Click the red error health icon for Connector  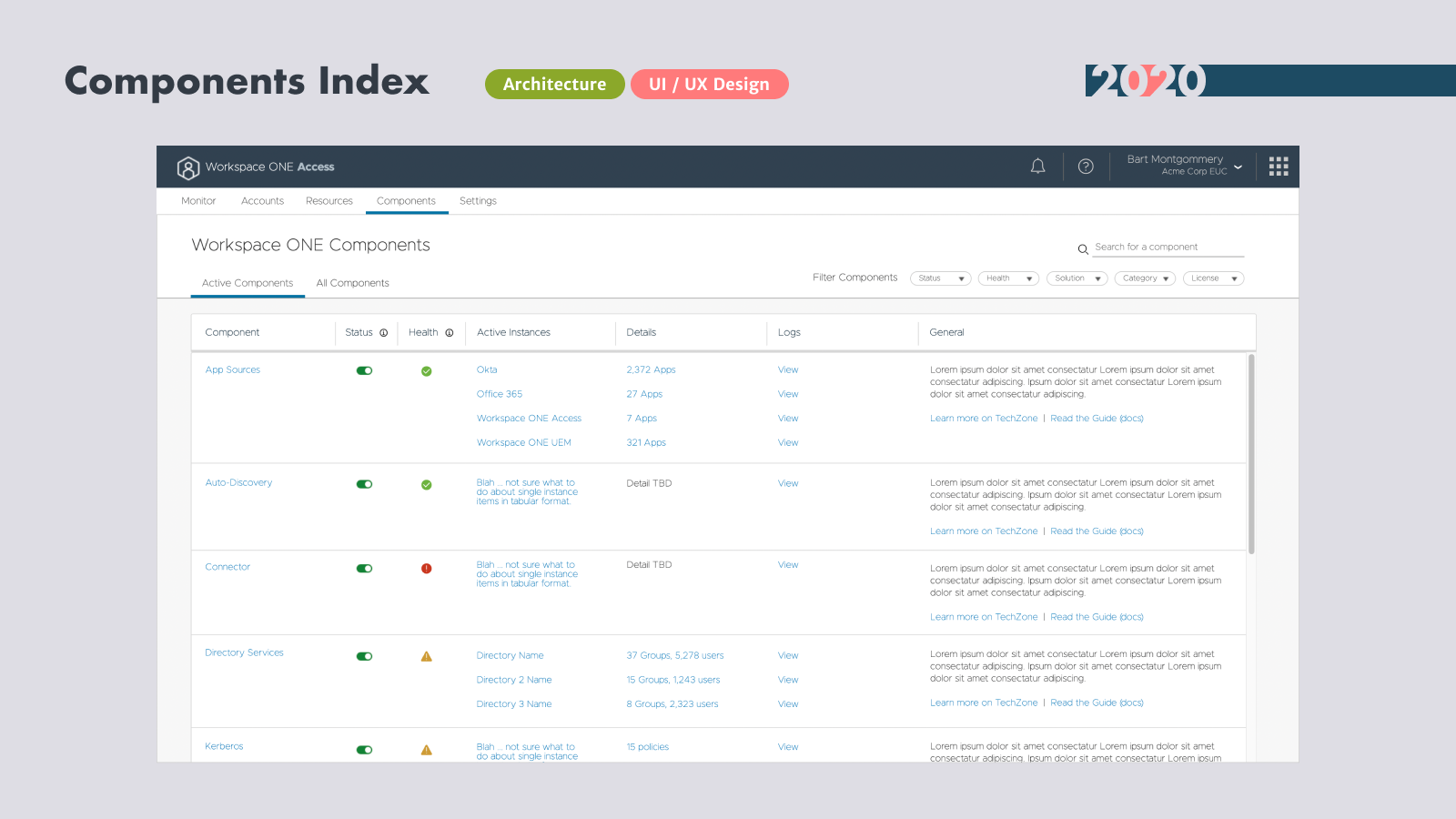tap(426, 569)
